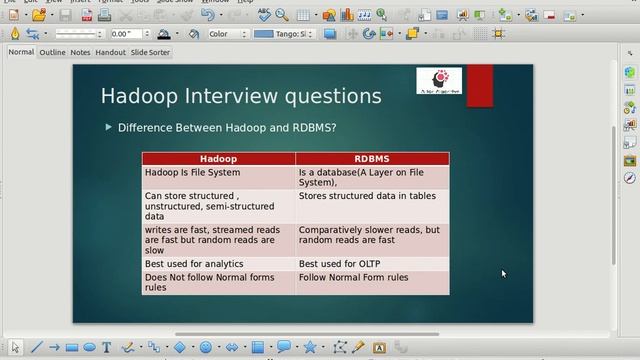Click the 'Hadoop Is File System' cell

point(218,177)
